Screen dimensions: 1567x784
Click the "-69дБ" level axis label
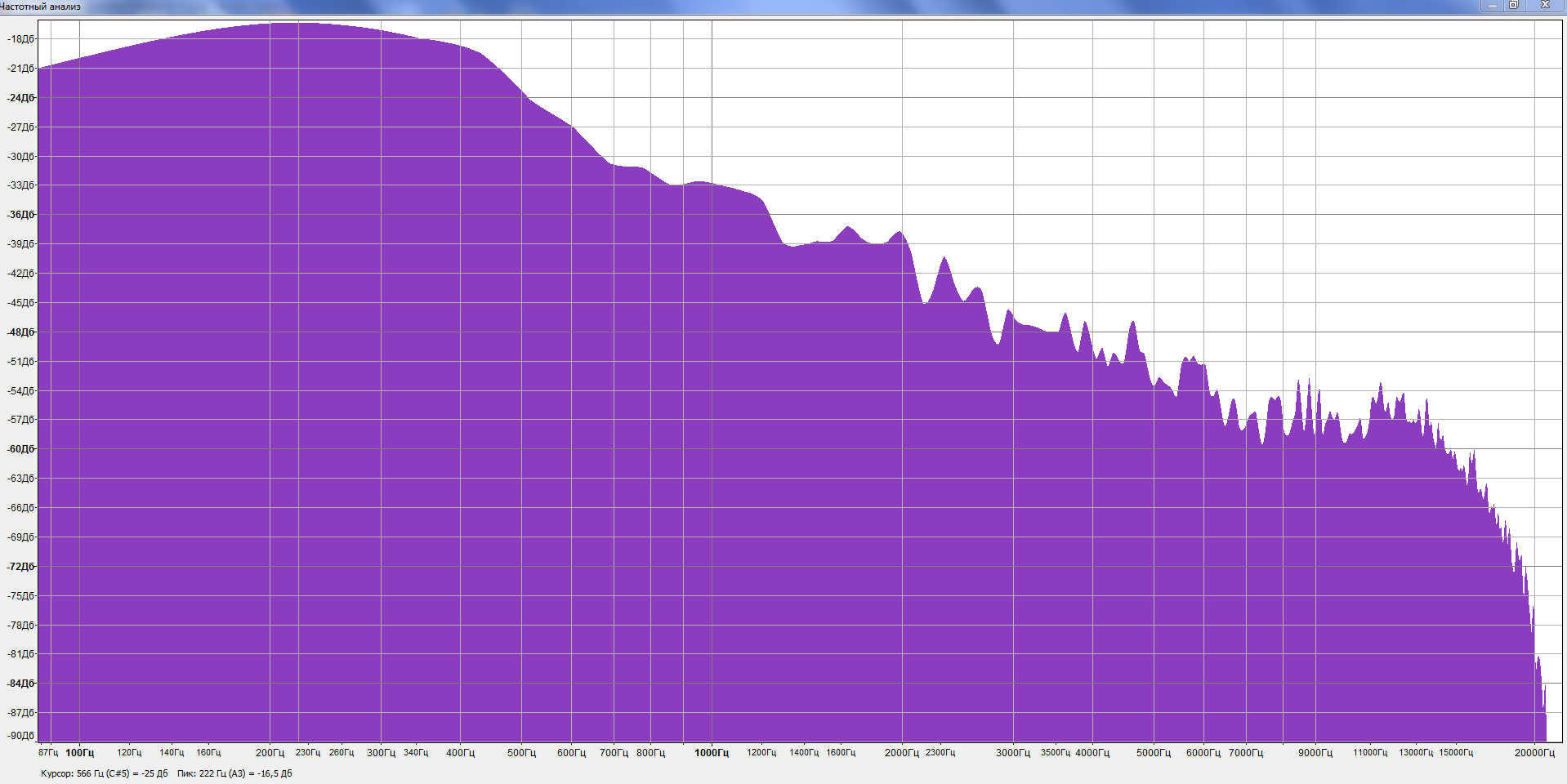(22, 537)
